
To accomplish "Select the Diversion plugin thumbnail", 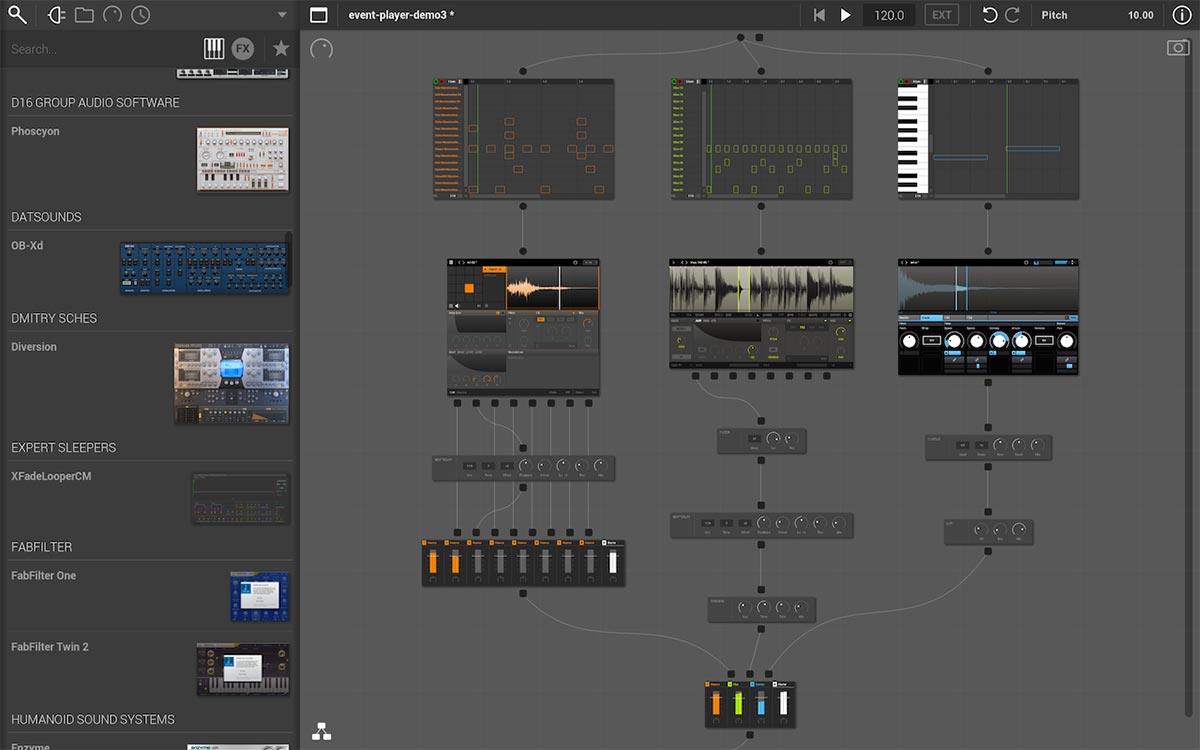I will (x=231, y=383).
